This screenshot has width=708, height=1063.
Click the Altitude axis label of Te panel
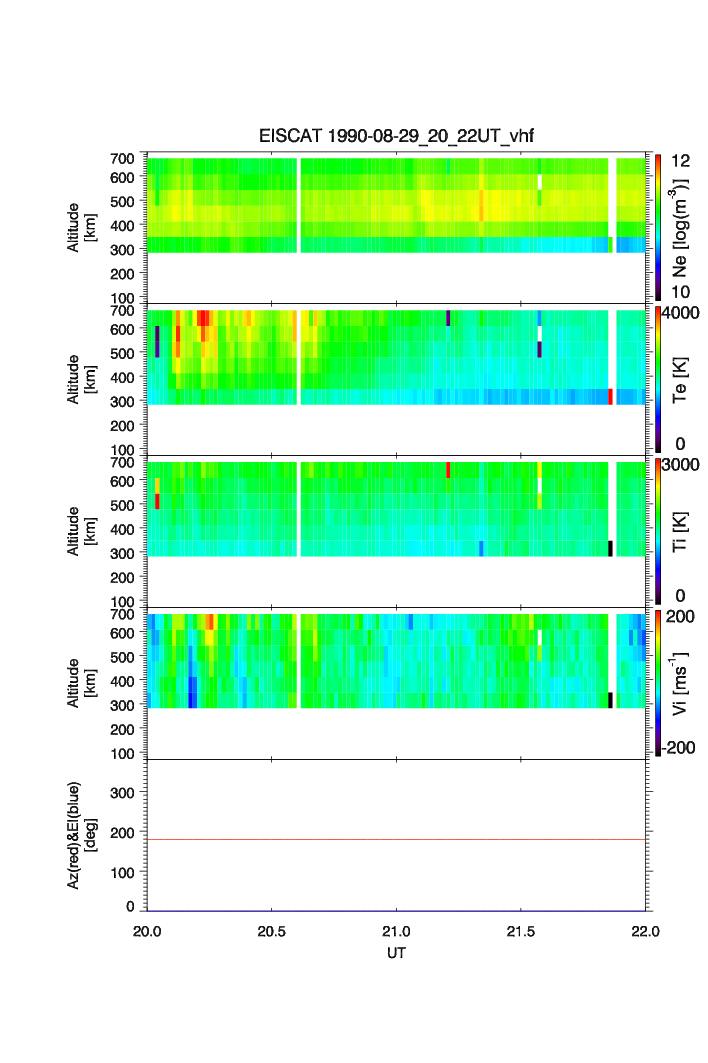pyautogui.click(x=81, y=380)
